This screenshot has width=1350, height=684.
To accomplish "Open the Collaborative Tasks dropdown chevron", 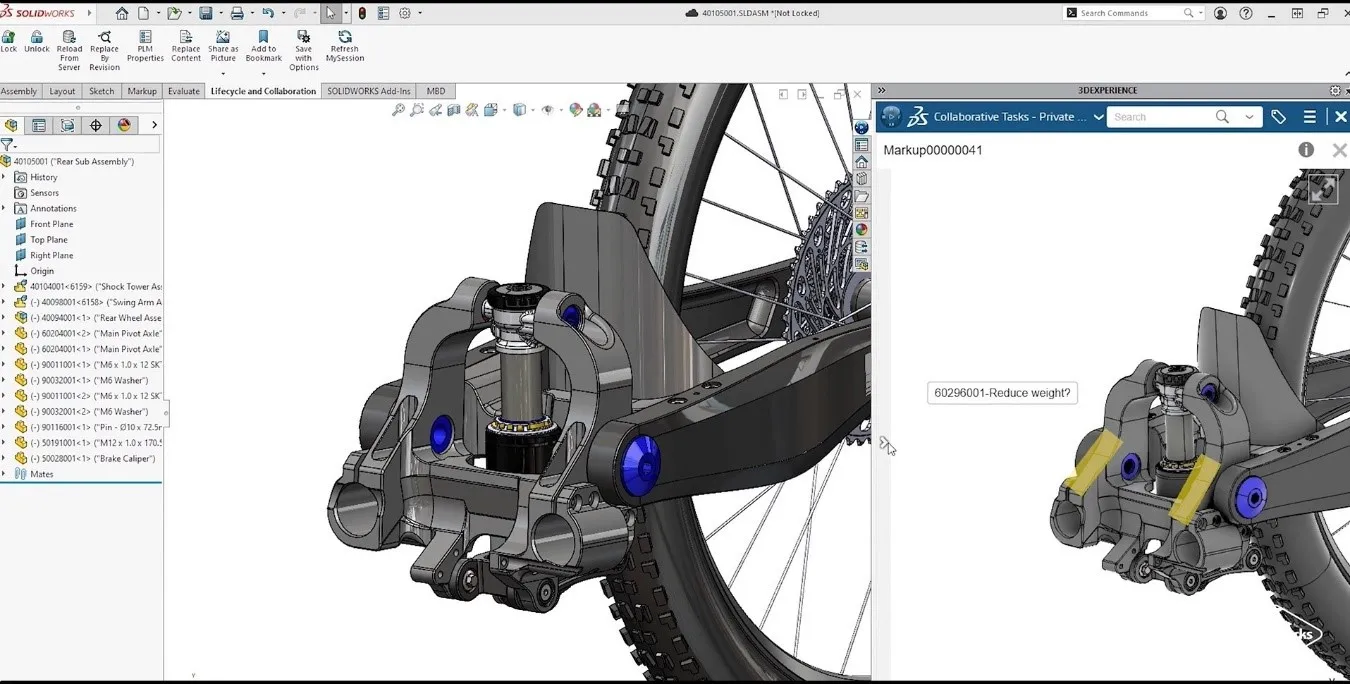I will tap(1099, 116).
